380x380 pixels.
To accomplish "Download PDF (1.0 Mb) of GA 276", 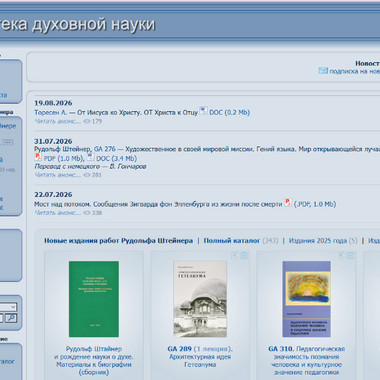I will [x=63, y=159].
